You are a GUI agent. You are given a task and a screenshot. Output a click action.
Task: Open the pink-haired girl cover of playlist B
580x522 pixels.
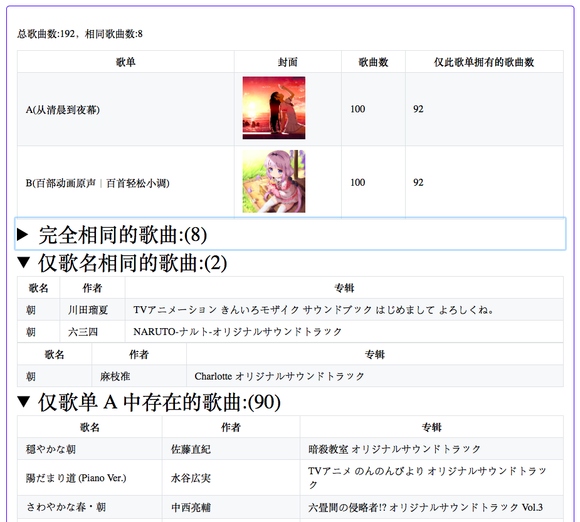click(274, 181)
